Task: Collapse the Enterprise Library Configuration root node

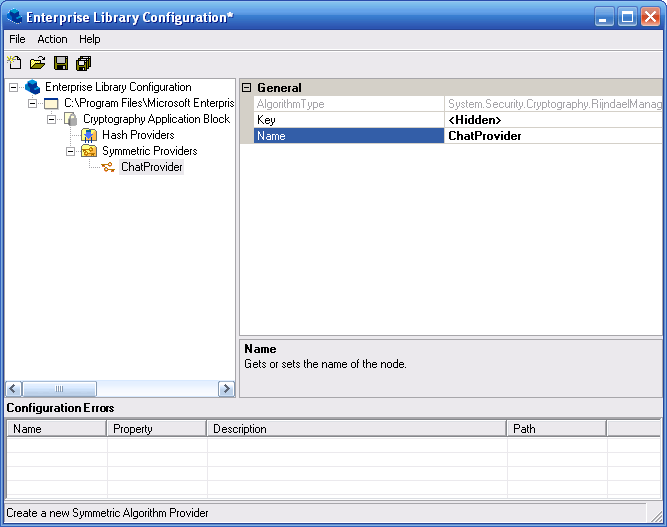Action: click(x=14, y=87)
